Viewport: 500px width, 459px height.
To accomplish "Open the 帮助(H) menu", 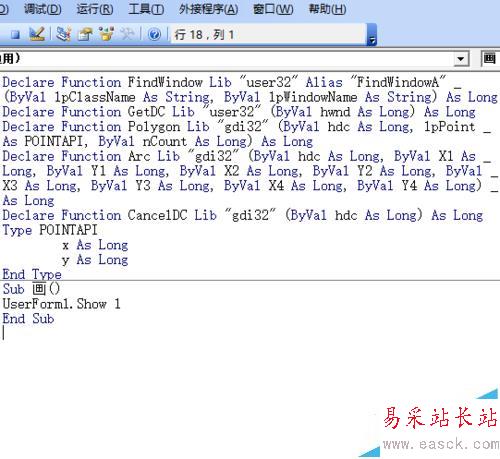I will (327, 9).
